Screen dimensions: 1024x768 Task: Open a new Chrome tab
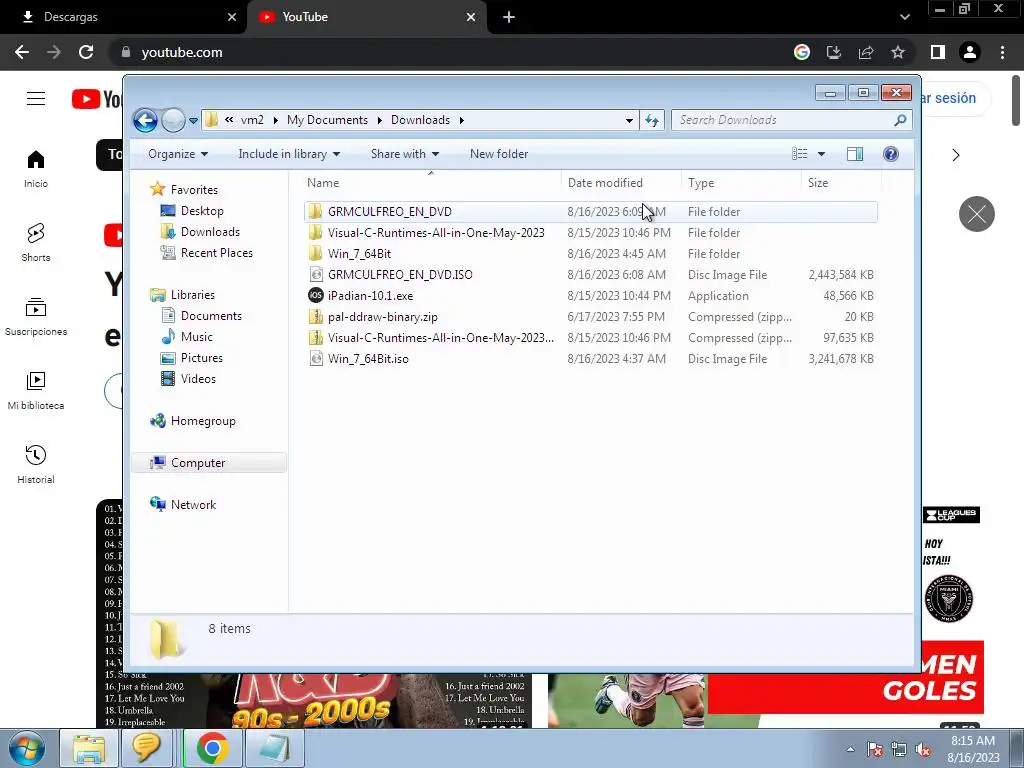coord(509,17)
